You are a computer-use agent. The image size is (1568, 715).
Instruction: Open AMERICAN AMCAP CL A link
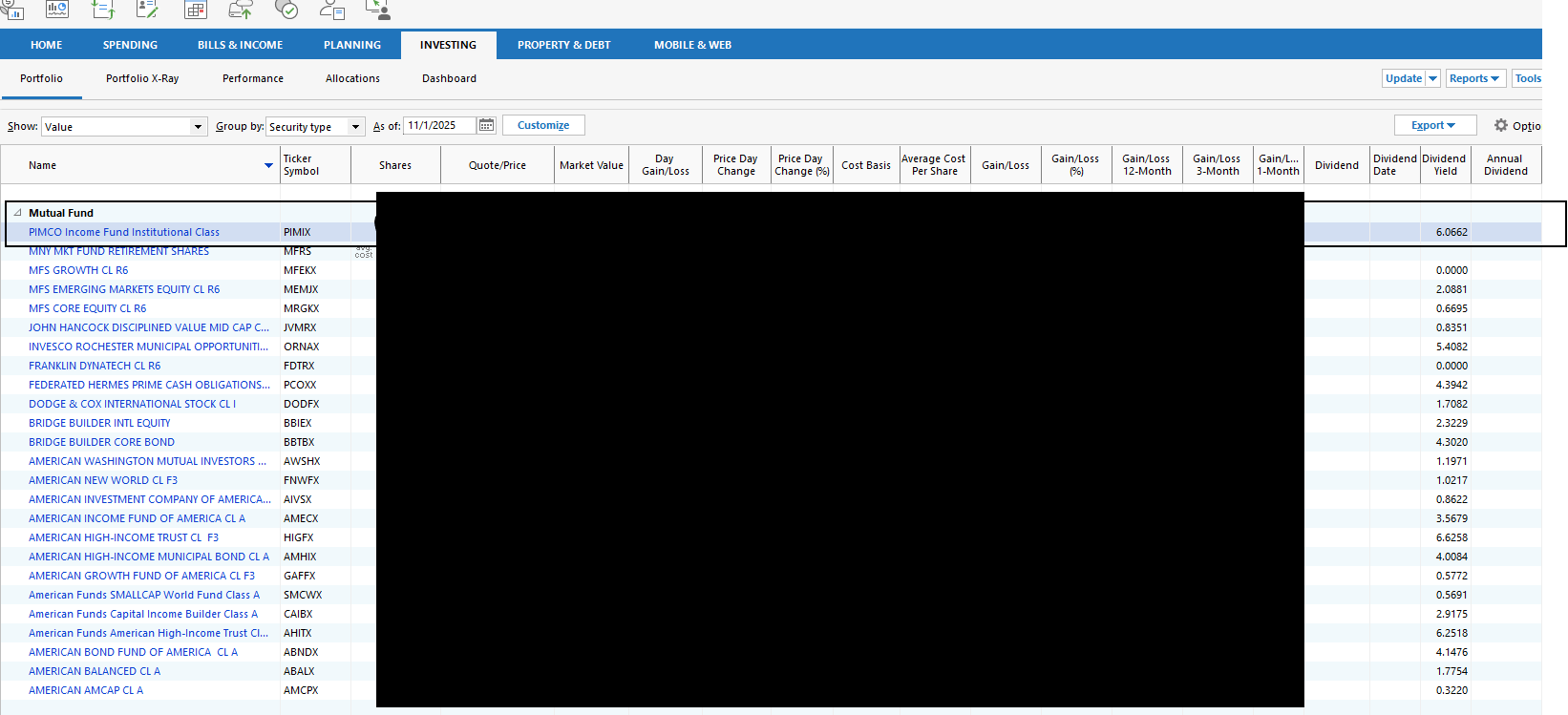[x=86, y=690]
